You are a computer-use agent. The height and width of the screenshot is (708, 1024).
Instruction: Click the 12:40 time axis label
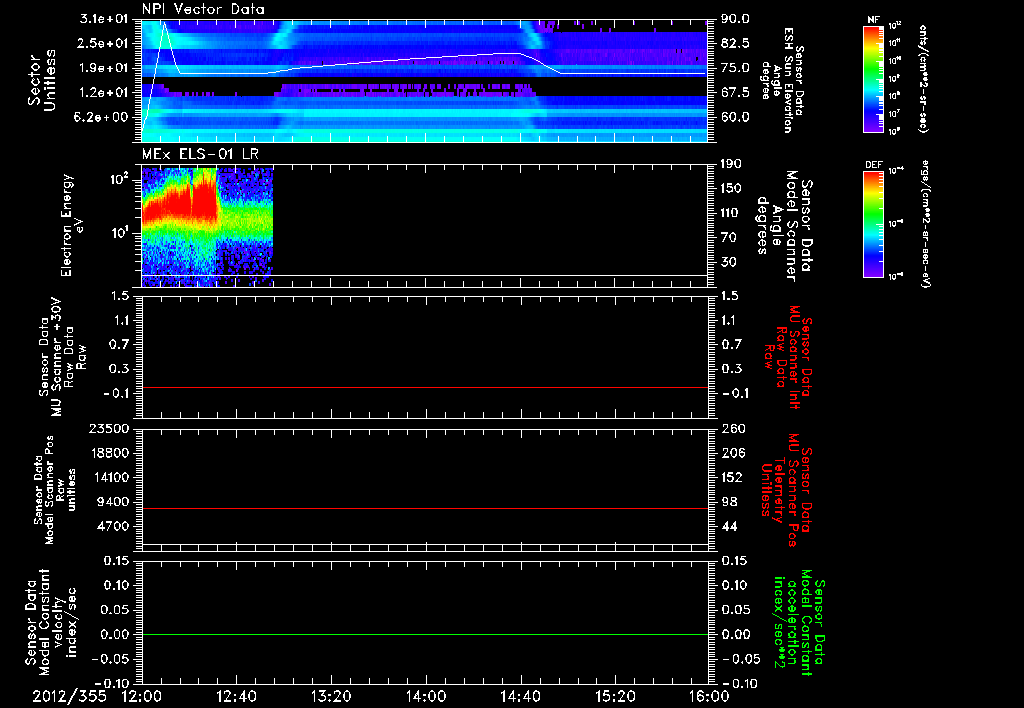pyautogui.click(x=236, y=696)
